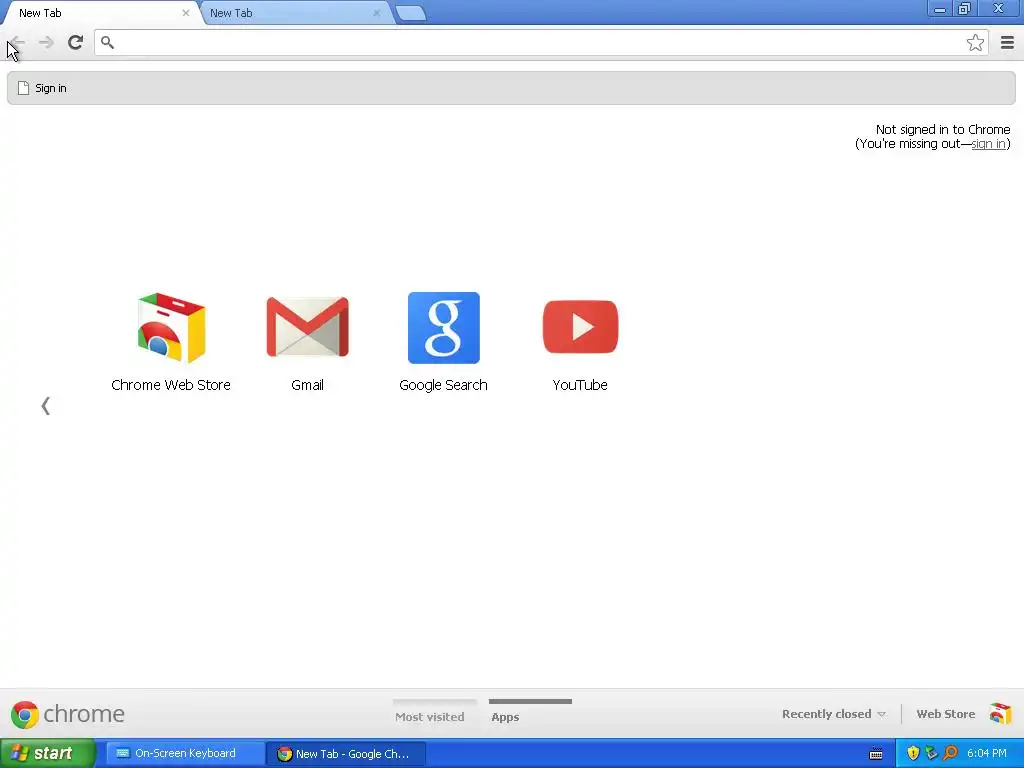The height and width of the screenshot is (768, 1024).
Task: Focus the address bar input field
Action: 539,42
